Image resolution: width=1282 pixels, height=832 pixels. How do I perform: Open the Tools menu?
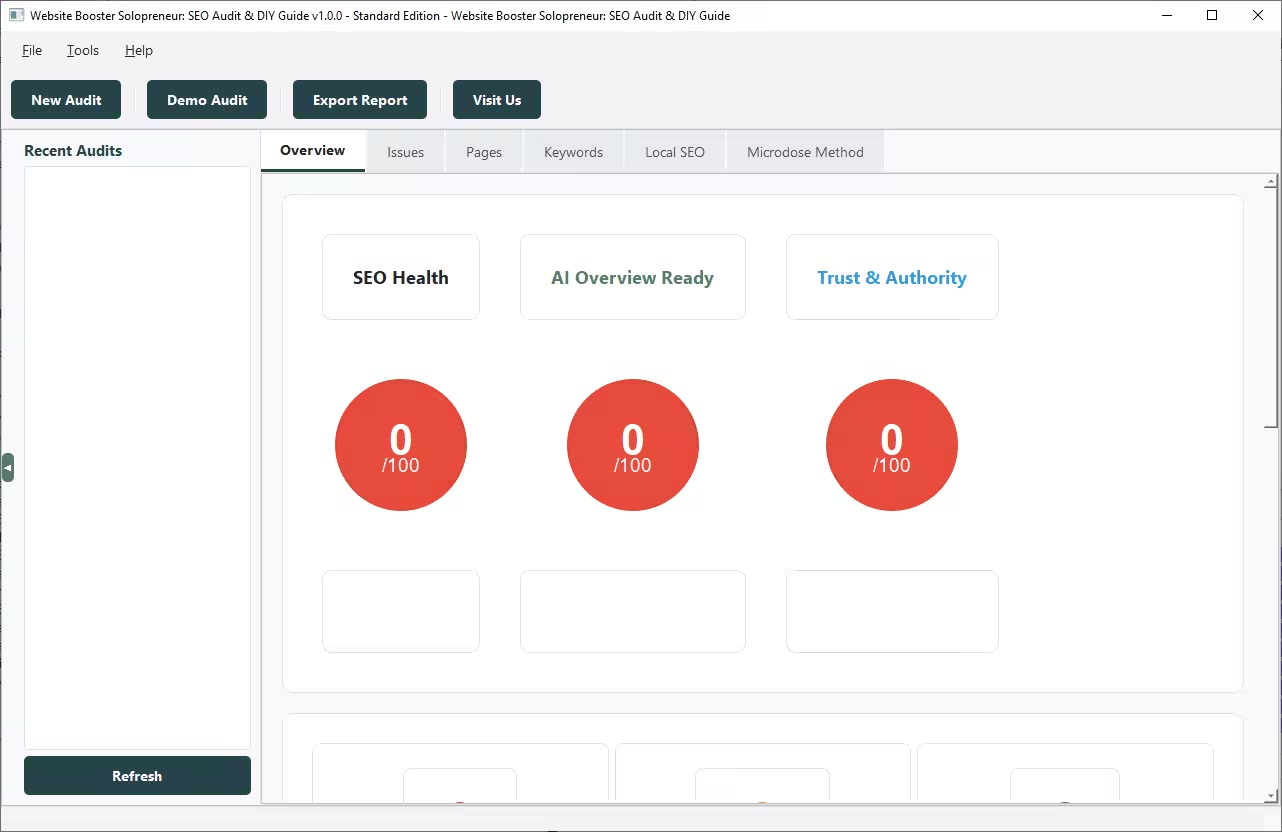coord(83,50)
